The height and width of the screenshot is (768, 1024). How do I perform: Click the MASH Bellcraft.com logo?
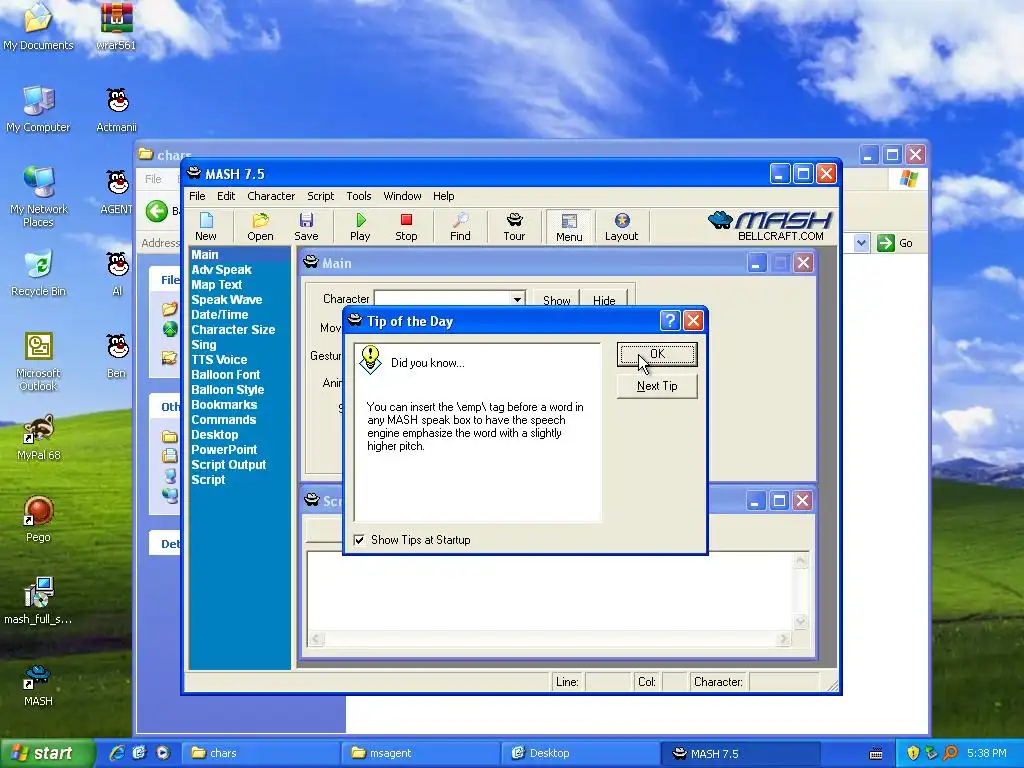click(x=771, y=226)
